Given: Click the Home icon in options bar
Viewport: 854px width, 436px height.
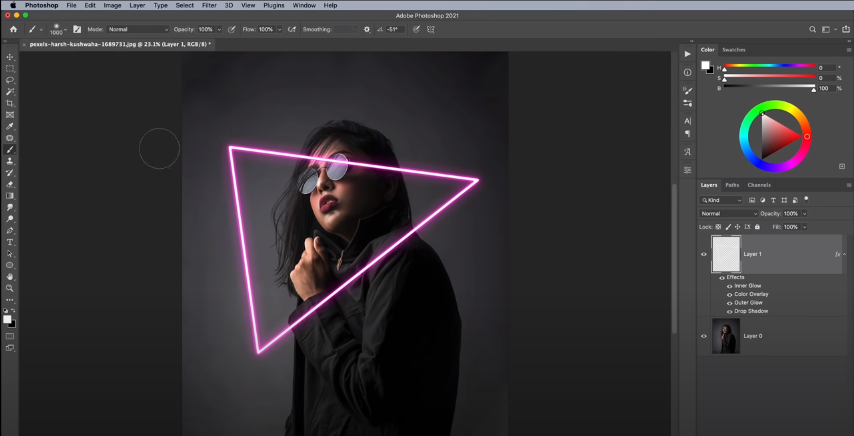Looking at the screenshot, I should (x=13, y=30).
